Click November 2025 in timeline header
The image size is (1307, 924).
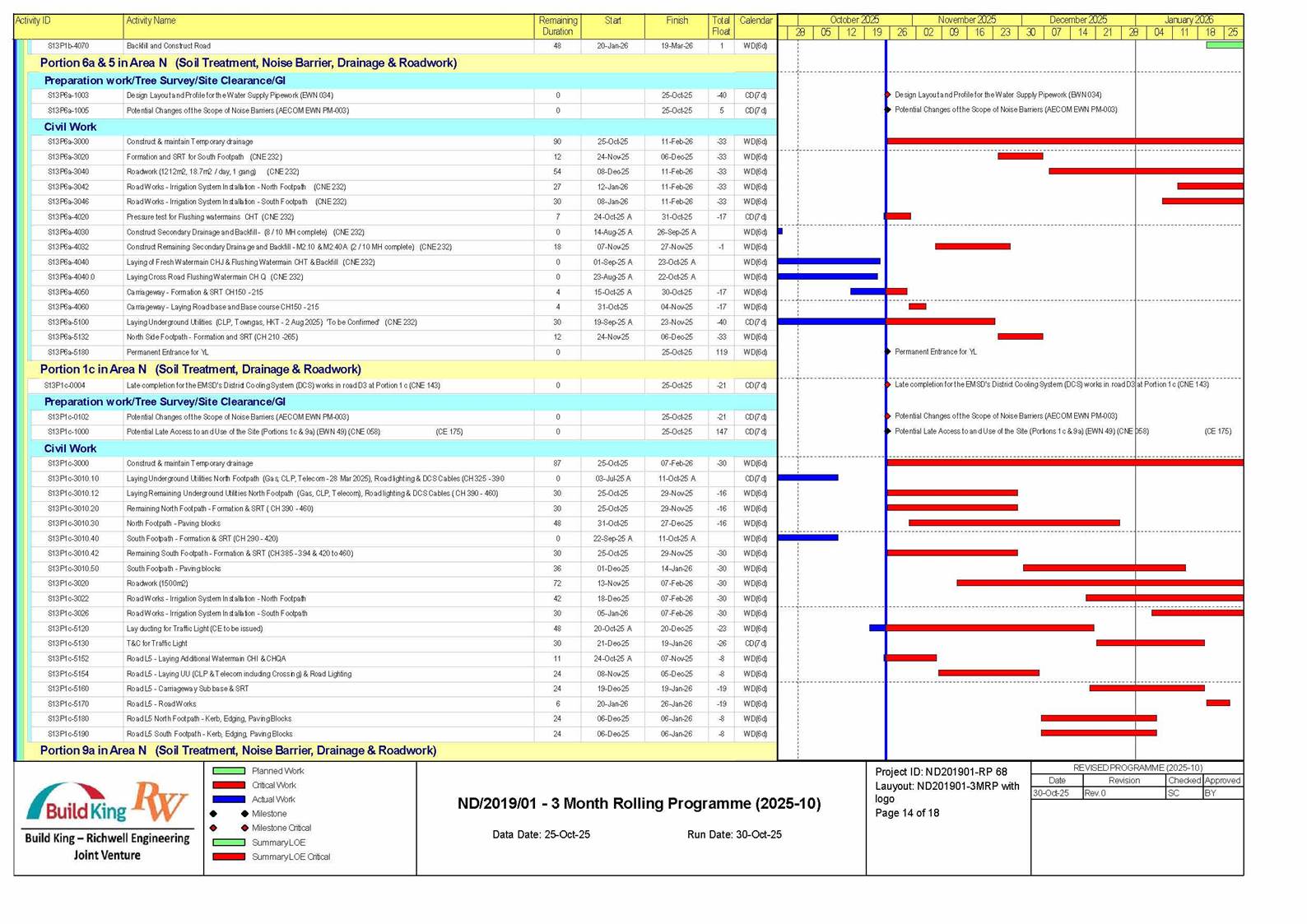[x=966, y=20]
